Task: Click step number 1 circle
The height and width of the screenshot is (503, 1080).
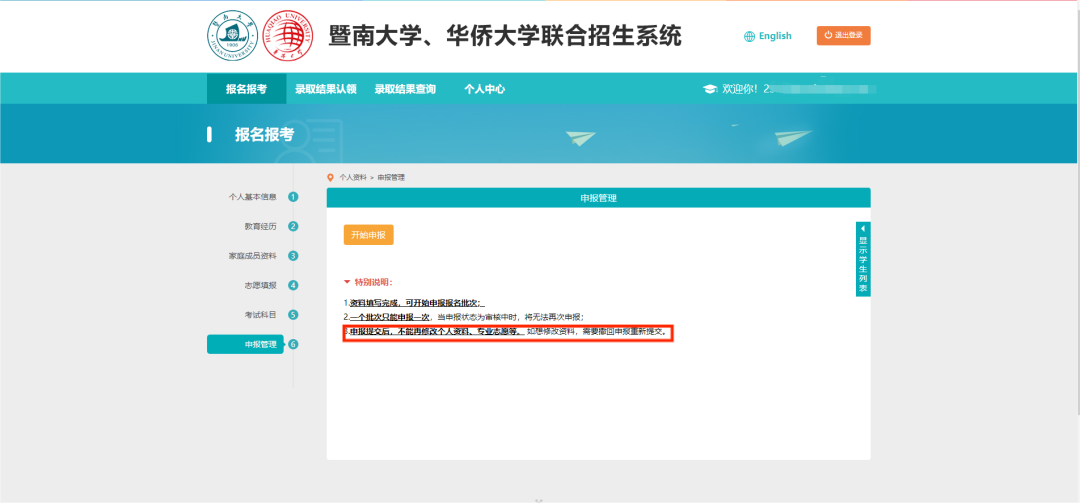Action: click(x=293, y=197)
